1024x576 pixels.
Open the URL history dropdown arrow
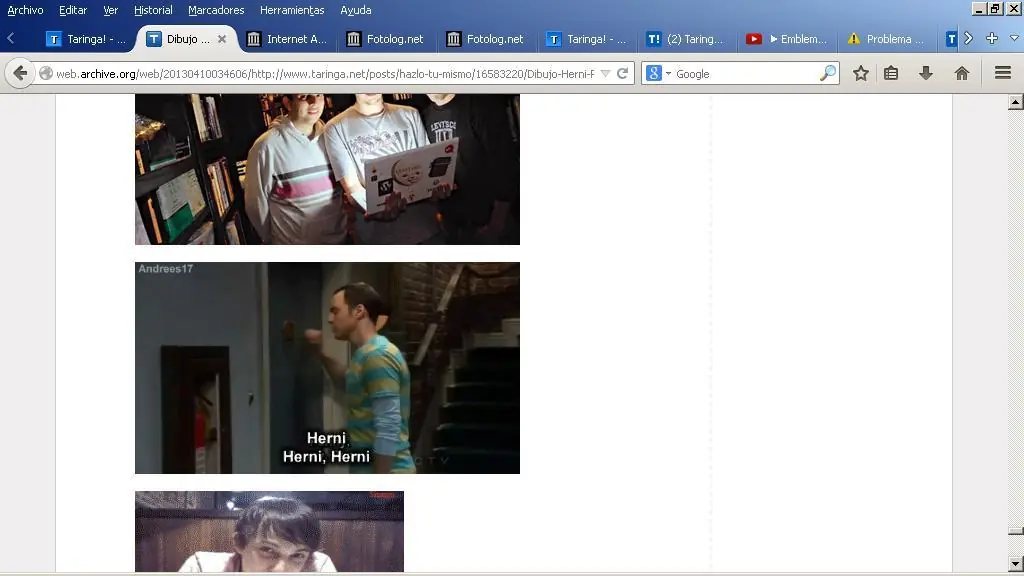click(605, 74)
